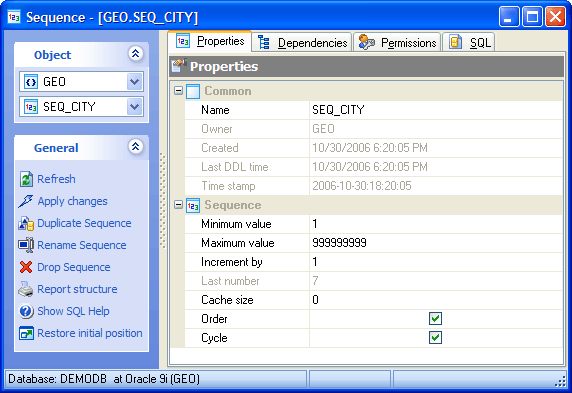Click the Show SQL Help question icon
The height and width of the screenshot is (393, 572).
[26, 311]
